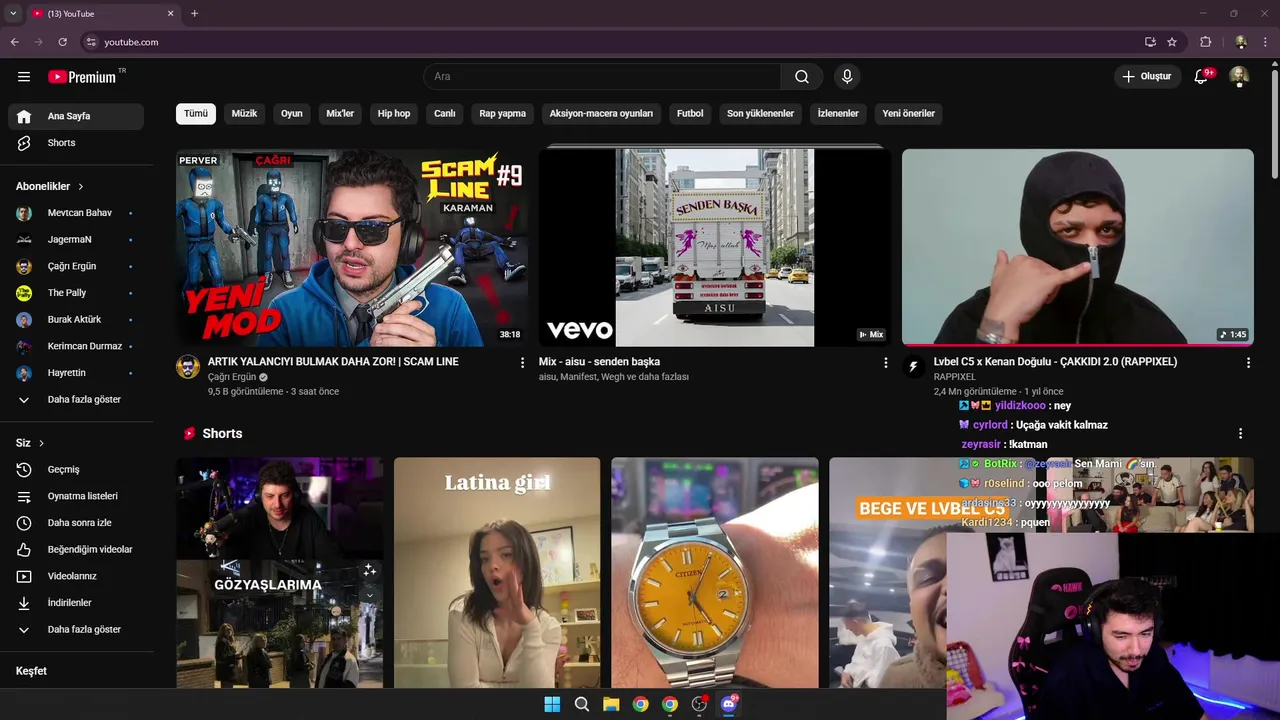Open File Explorer from taskbar

point(611,704)
